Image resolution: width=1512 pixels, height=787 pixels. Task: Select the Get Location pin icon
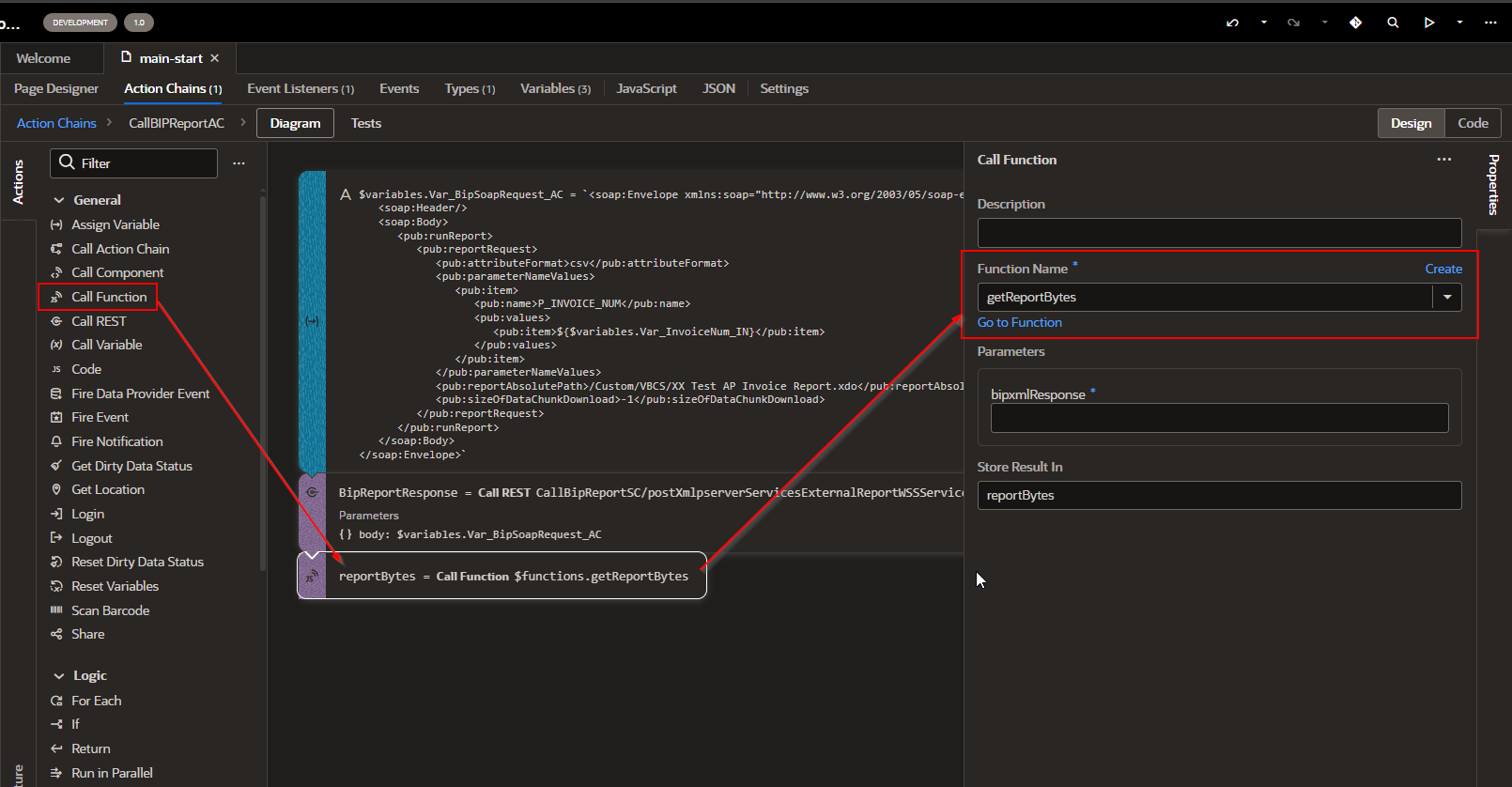click(x=56, y=489)
